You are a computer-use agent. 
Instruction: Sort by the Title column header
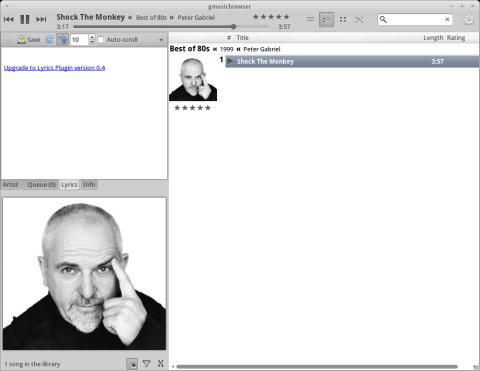click(243, 38)
